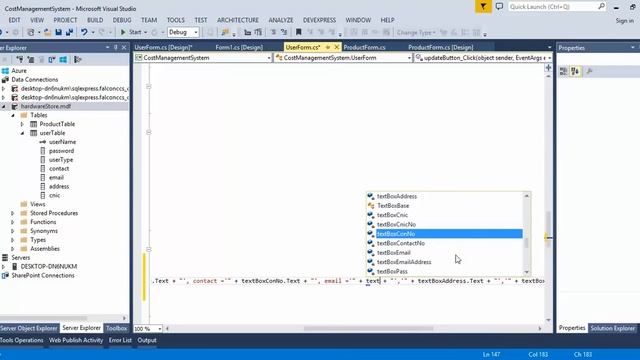The width and height of the screenshot is (640, 360).
Task: Expand the Stored Procedures folder
Action: (13, 213)
